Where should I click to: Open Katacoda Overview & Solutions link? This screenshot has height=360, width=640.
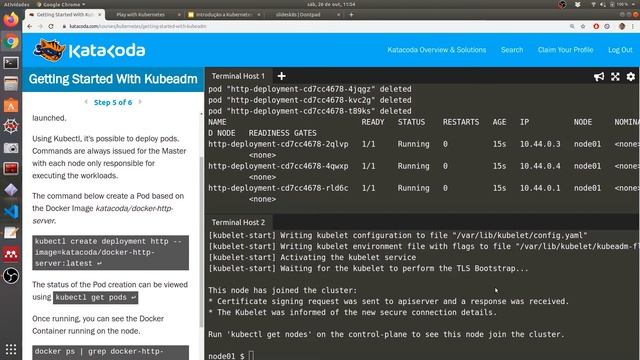pos(437,50)
